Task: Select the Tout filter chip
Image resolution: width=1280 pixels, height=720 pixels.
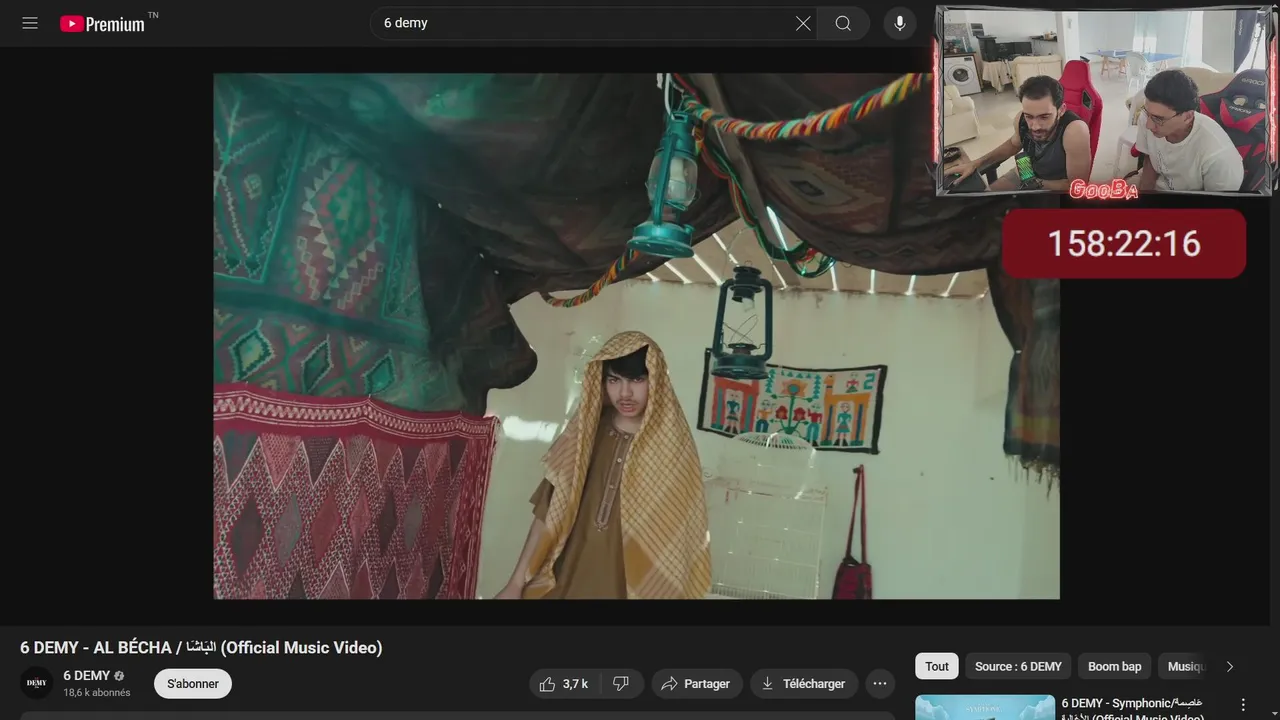Action: [937, 666]
